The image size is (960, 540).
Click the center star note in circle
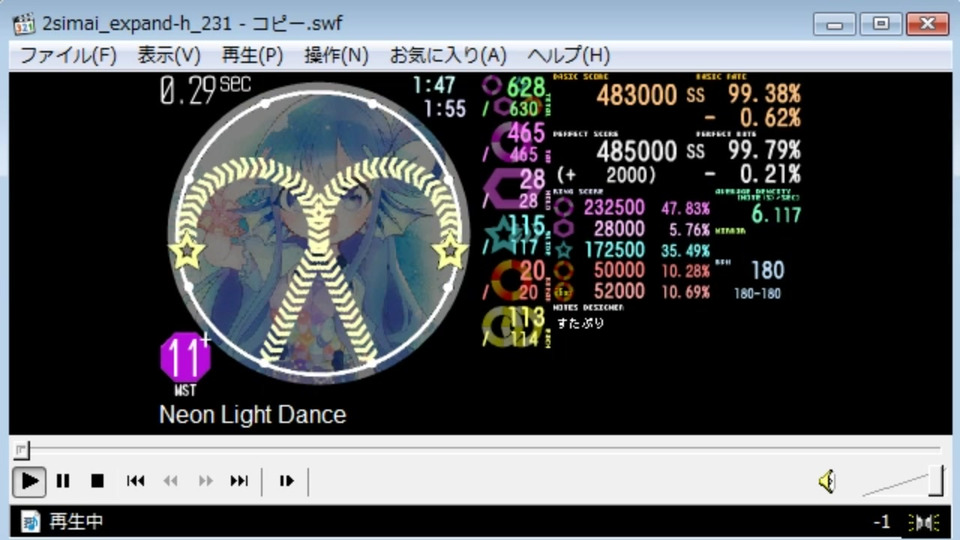(318, 214)
